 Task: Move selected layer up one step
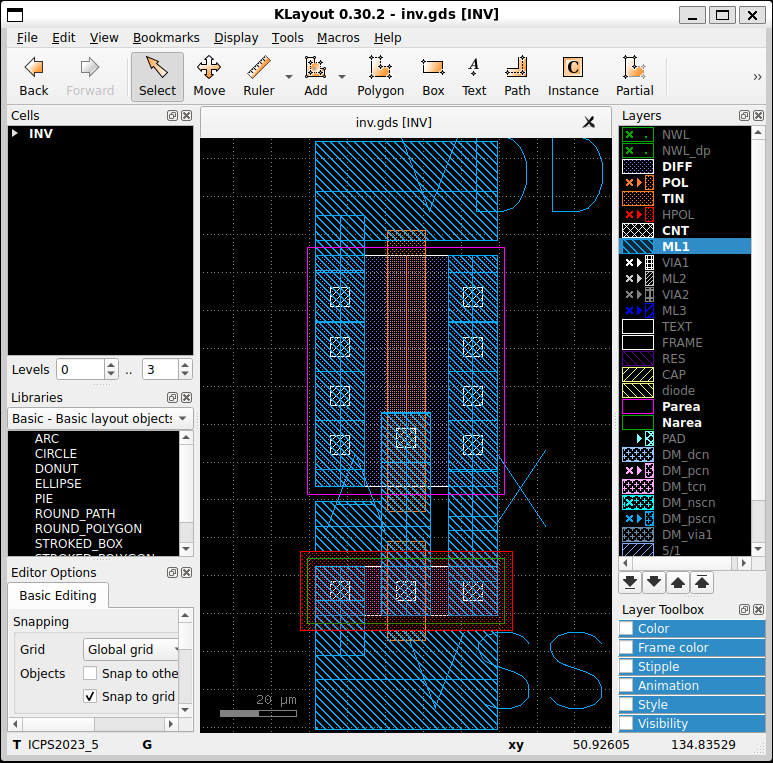[678, 583]
